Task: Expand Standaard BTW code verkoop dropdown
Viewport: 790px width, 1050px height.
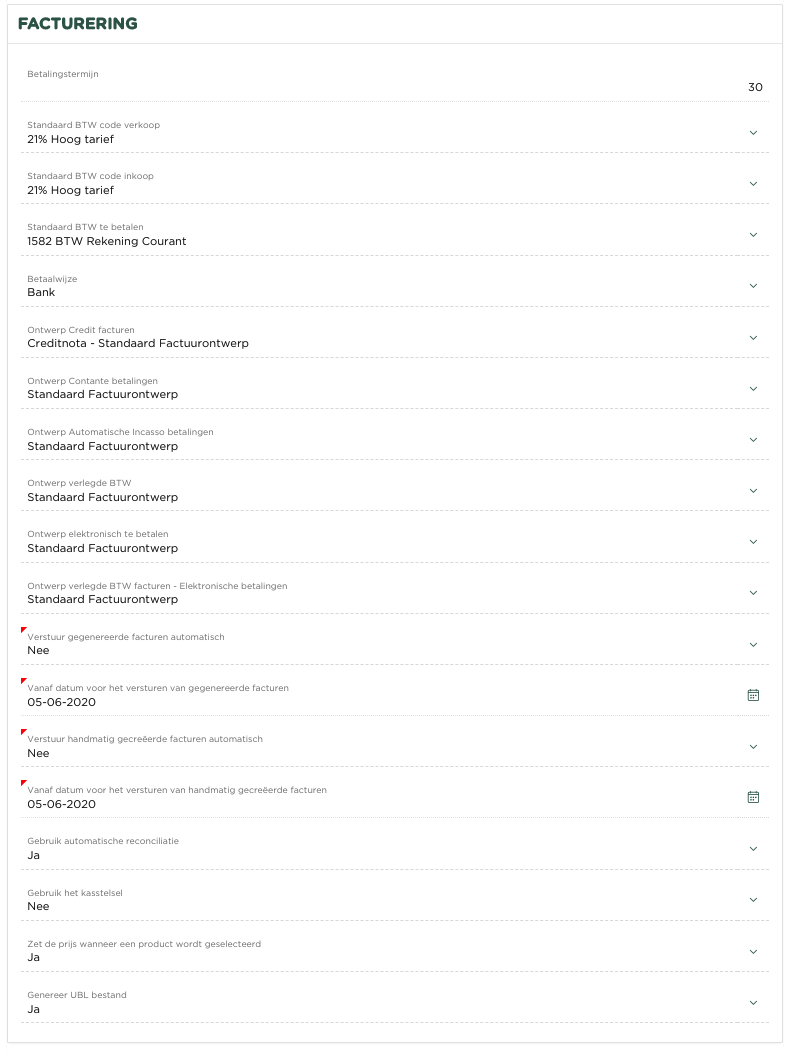Action: (753, 133)
